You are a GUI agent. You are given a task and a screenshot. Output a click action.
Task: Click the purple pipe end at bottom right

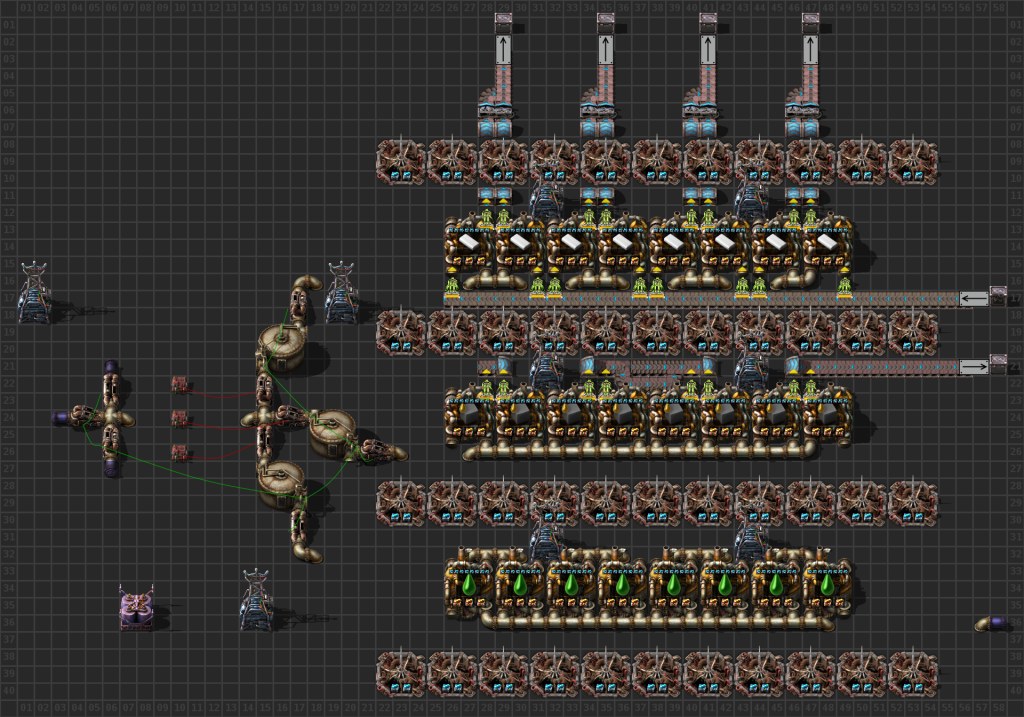[995, 622]
